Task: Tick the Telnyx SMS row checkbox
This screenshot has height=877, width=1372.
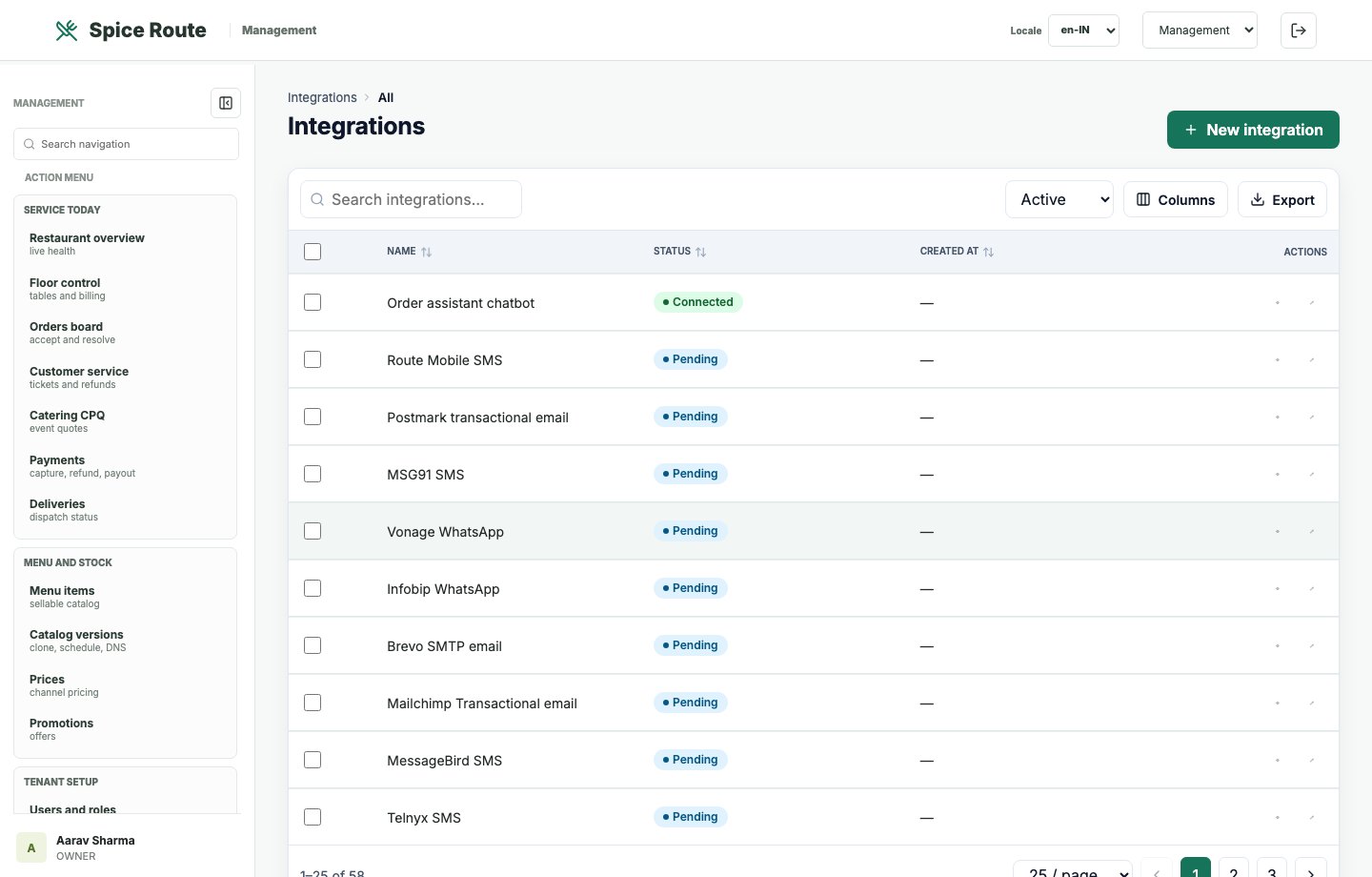Action: (x=313, y=817)
